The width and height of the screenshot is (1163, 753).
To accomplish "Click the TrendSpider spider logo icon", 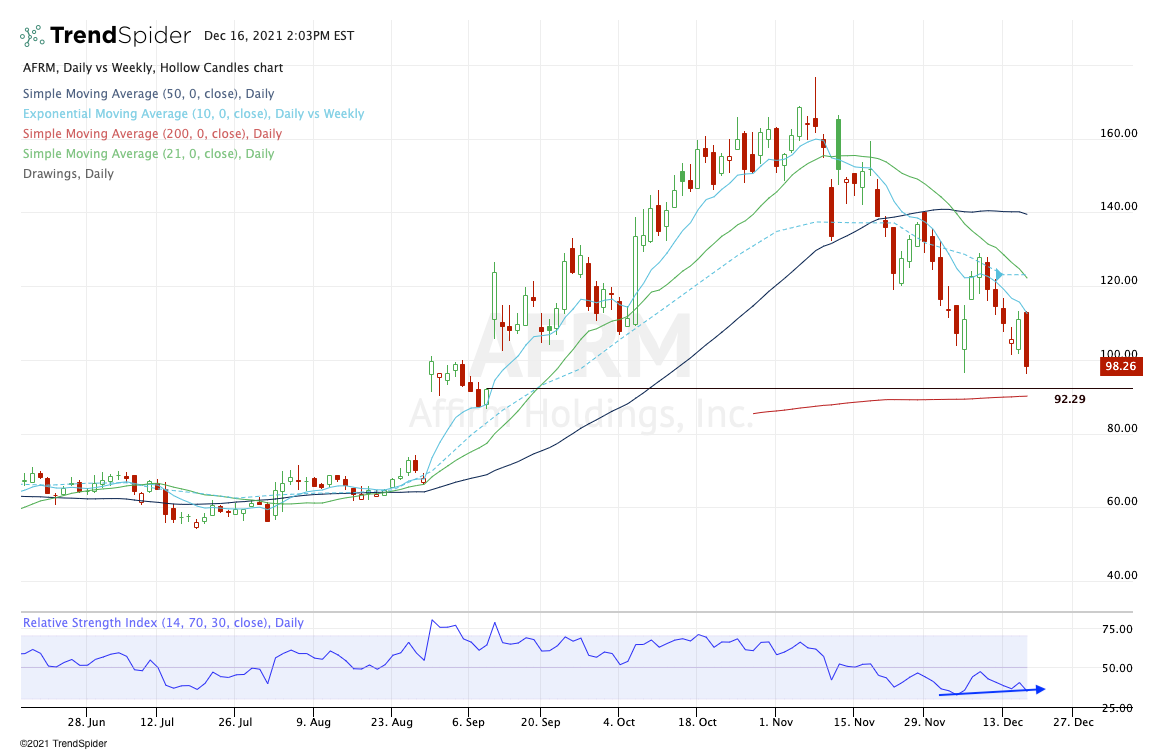I will click(32, 36).
